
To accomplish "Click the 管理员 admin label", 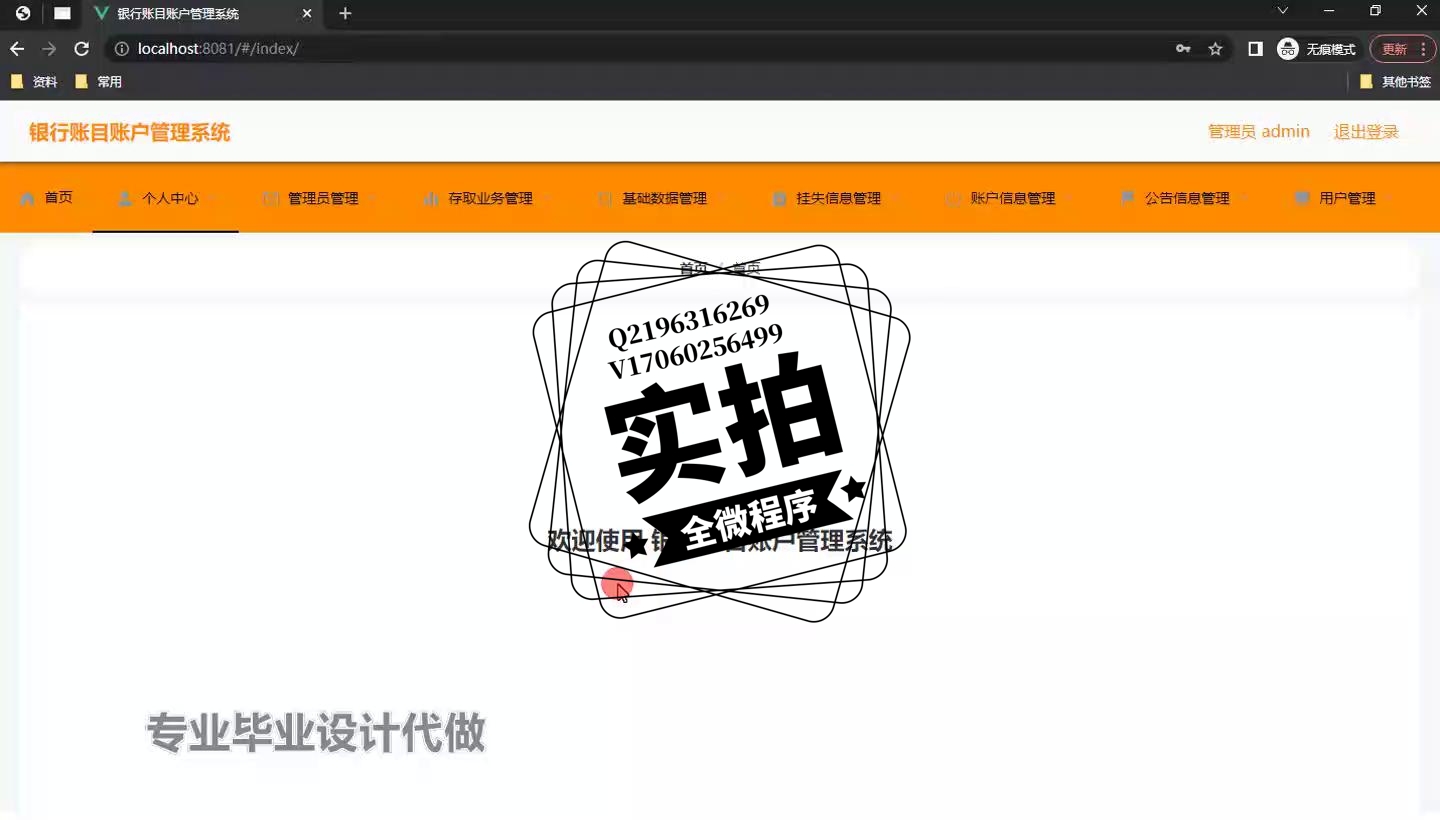I will pyautogui.click(x=1259, y=132).
